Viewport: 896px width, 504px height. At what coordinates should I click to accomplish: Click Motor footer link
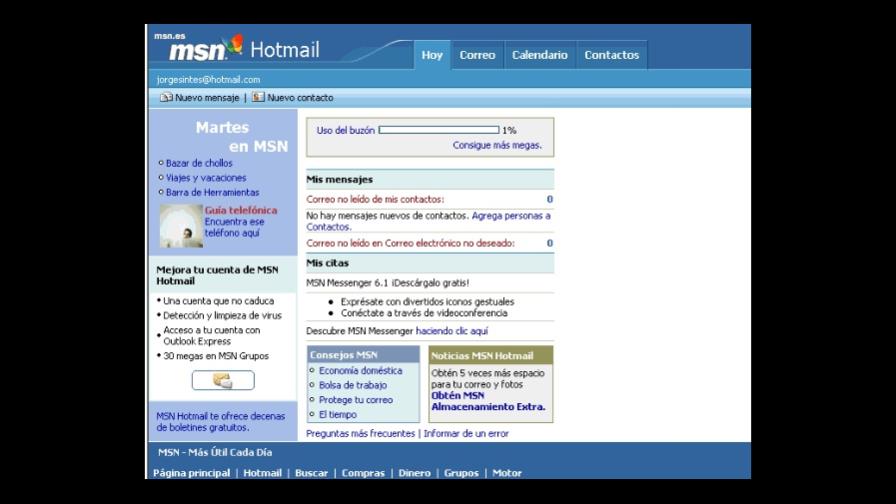click(x=507, y=473)
